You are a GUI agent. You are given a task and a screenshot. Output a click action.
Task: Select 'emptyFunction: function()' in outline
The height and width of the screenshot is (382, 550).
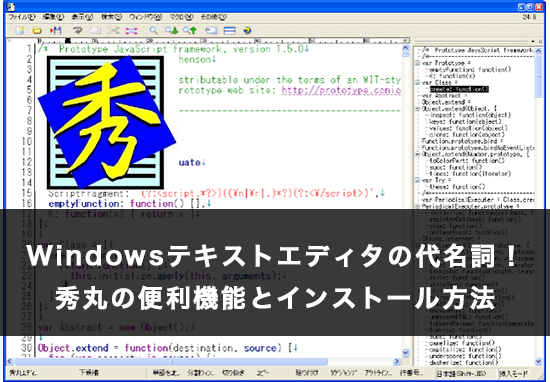click(470, 69)
